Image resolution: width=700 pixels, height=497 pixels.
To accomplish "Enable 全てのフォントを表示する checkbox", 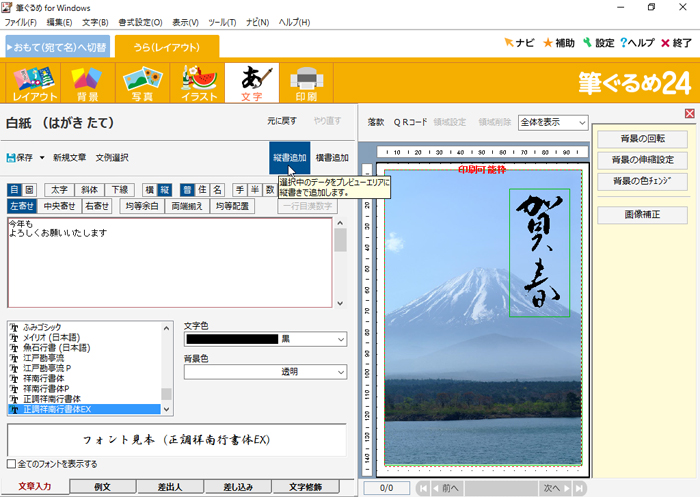I will (12, 464).
